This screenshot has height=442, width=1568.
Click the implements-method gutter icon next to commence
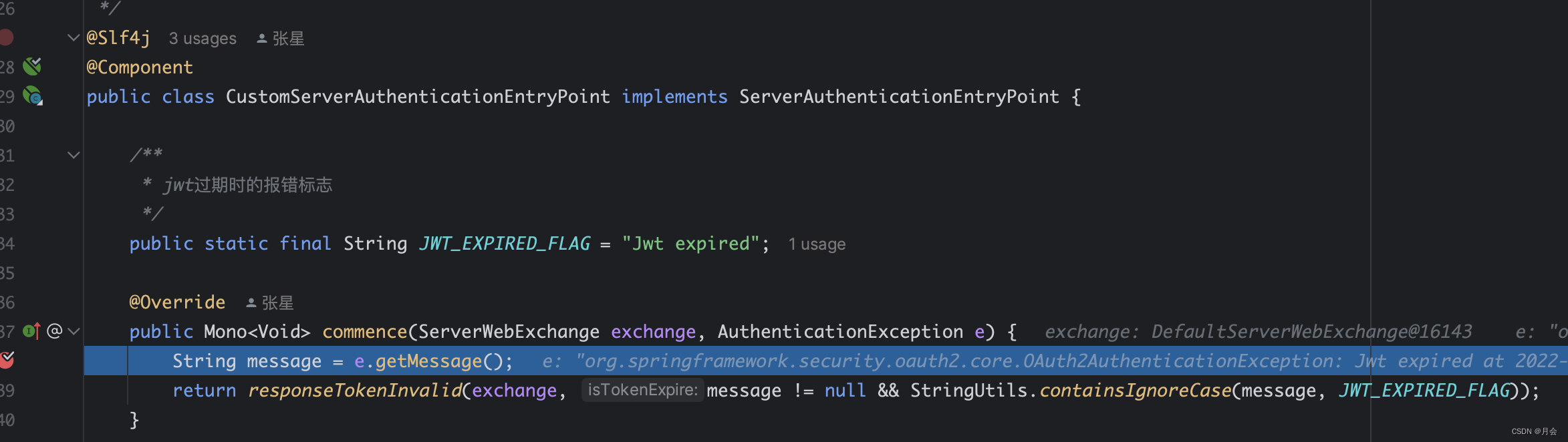point(31,331)
